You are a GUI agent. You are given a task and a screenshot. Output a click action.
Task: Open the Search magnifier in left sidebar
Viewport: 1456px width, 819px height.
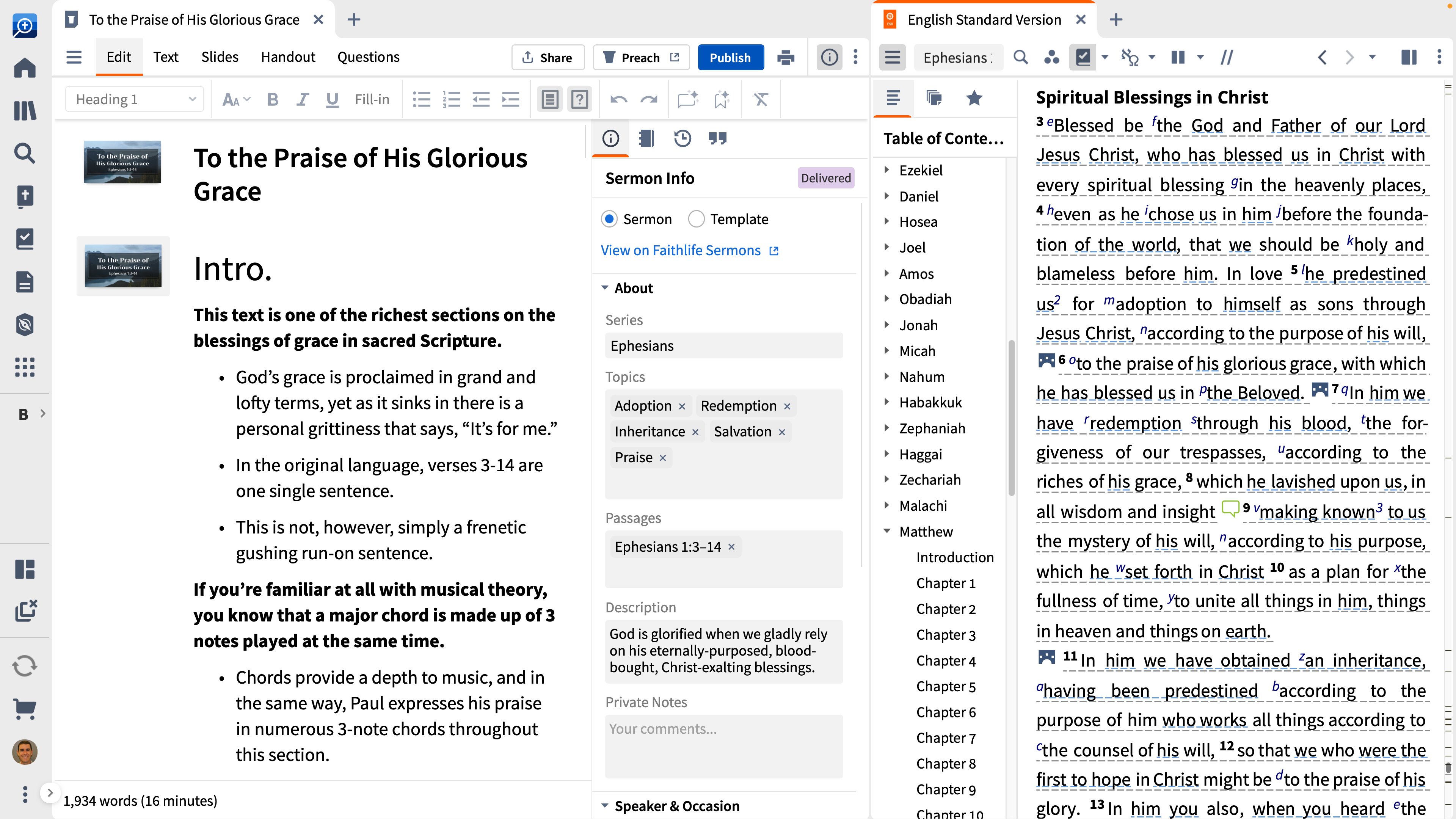coord(24,152)
